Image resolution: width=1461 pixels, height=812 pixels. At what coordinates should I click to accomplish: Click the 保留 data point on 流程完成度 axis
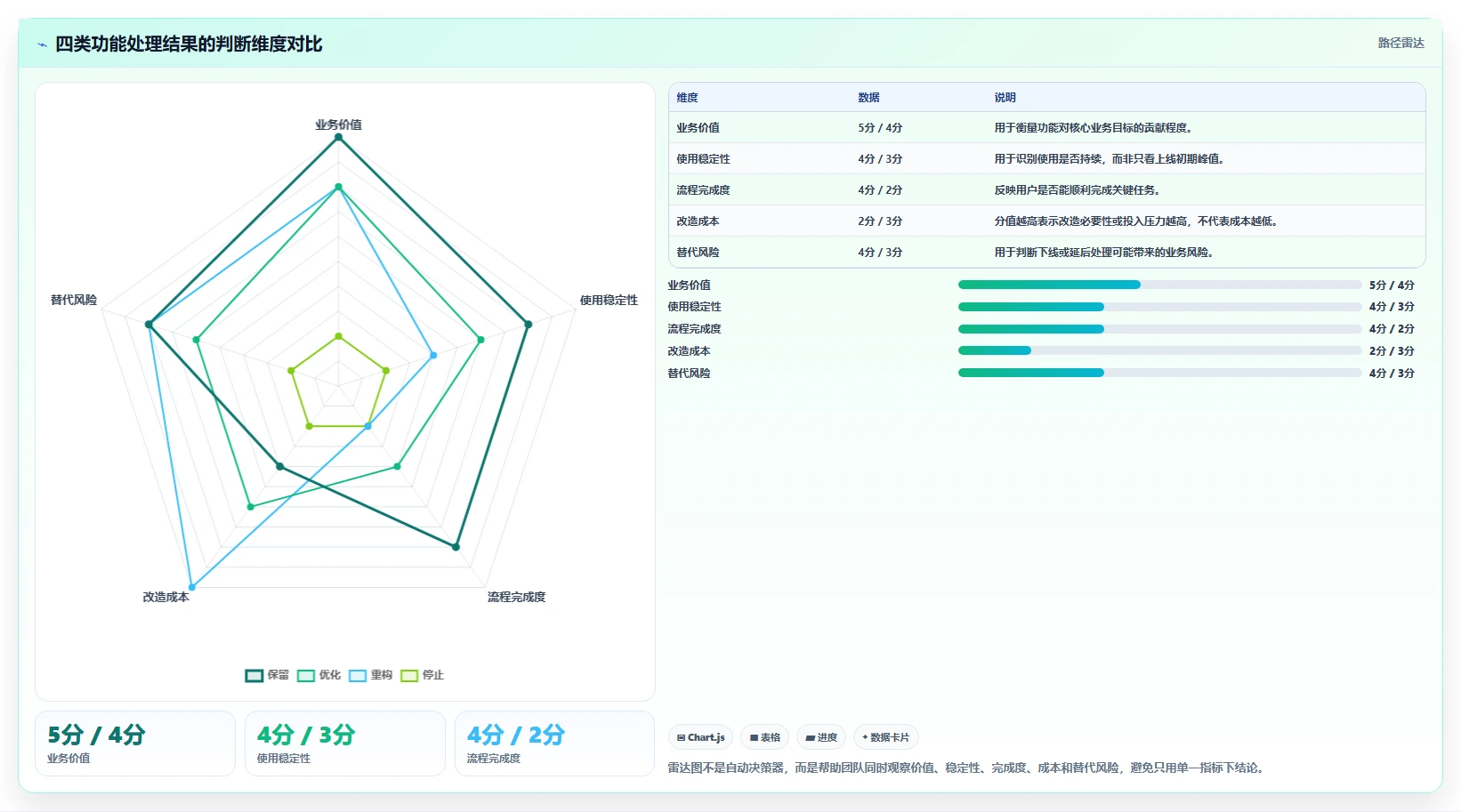[x=456, y=547]
